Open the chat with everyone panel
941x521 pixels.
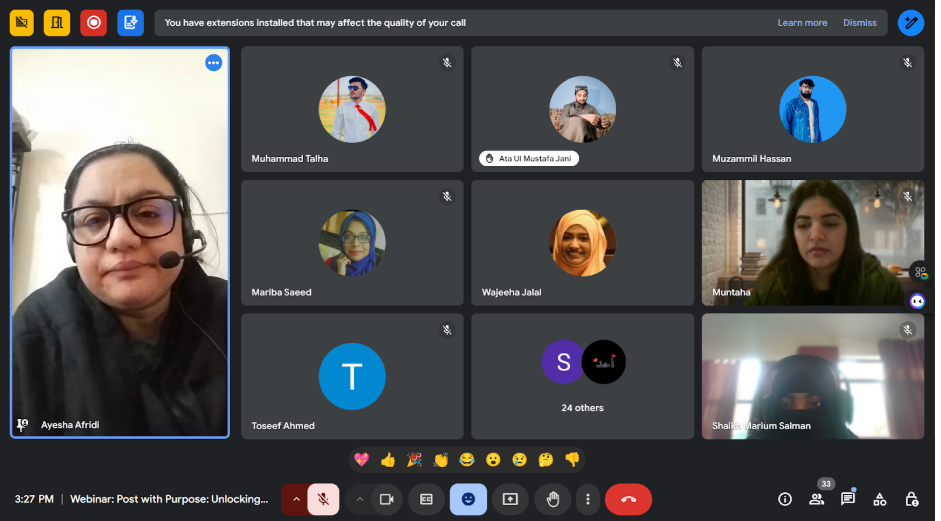pyautogui.click(x=848, y=499)
